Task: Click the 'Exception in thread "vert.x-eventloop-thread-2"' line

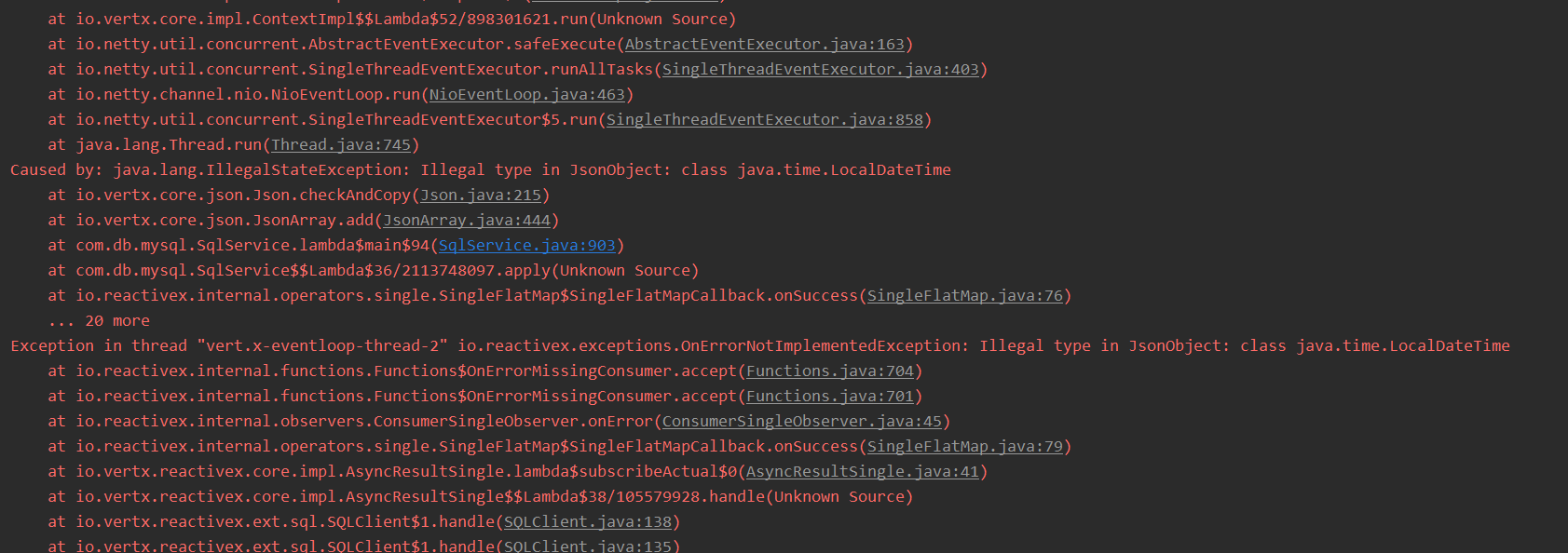Action: (x=760, y=345)
